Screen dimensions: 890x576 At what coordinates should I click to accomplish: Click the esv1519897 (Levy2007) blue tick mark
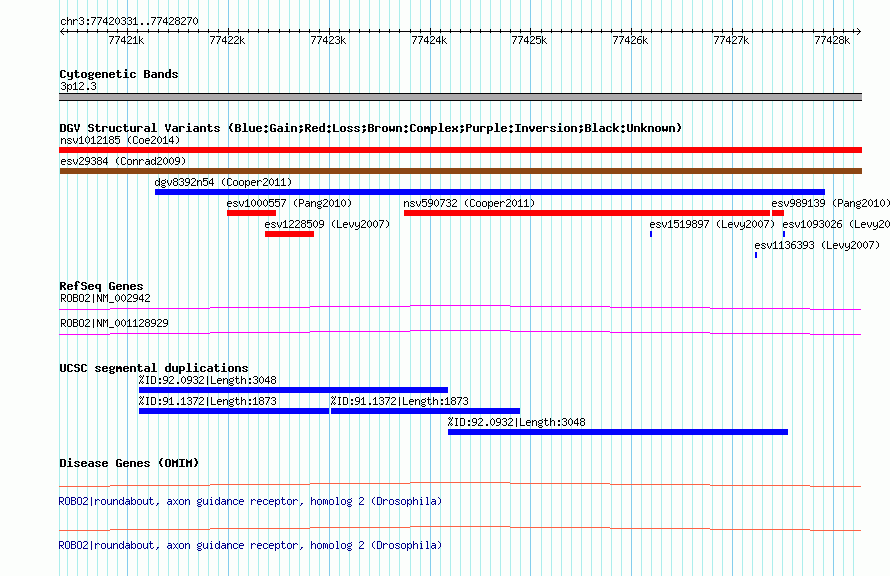pyautogui.click(x=651, y=234)
